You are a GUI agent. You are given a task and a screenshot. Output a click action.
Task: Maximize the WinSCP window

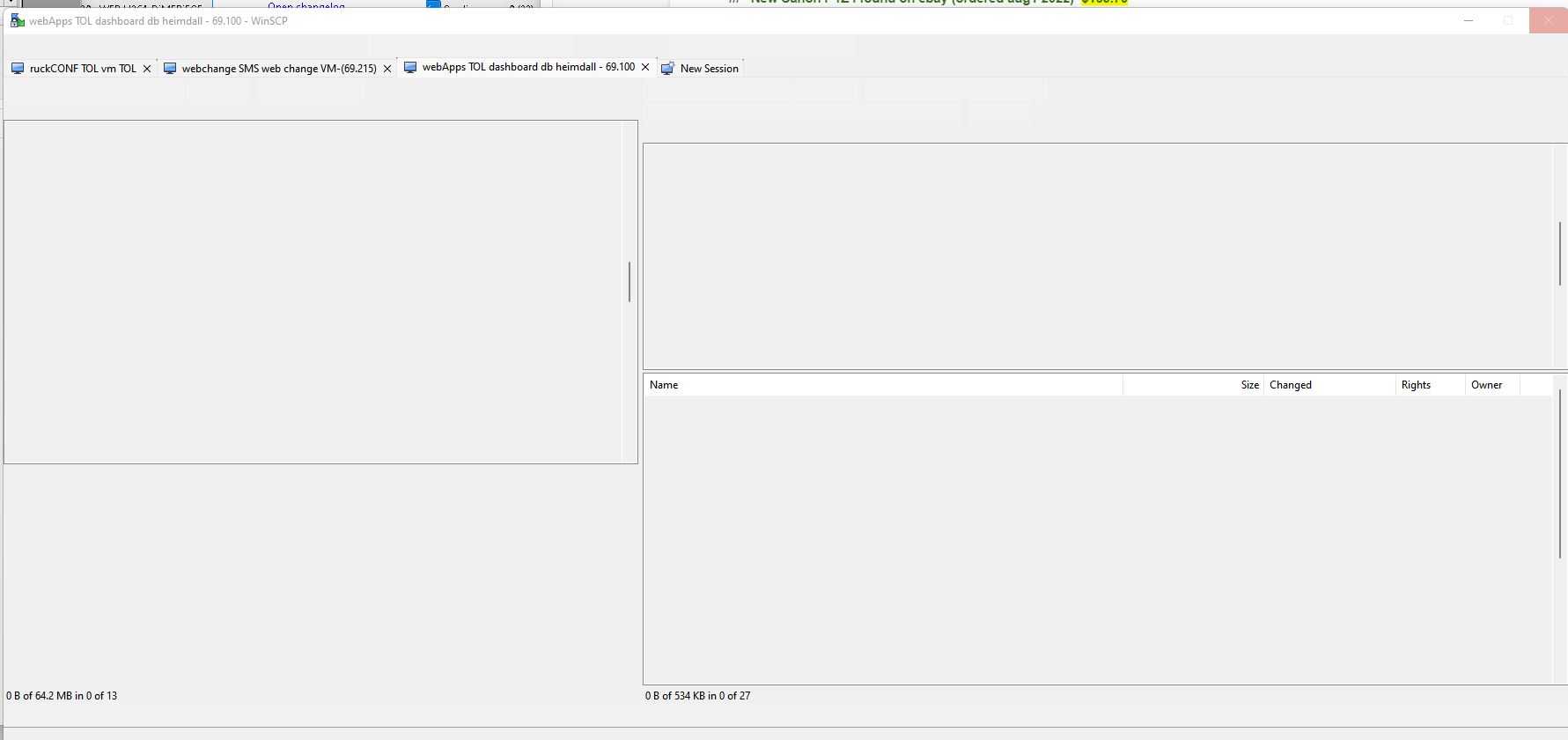tap(1508, 21)
